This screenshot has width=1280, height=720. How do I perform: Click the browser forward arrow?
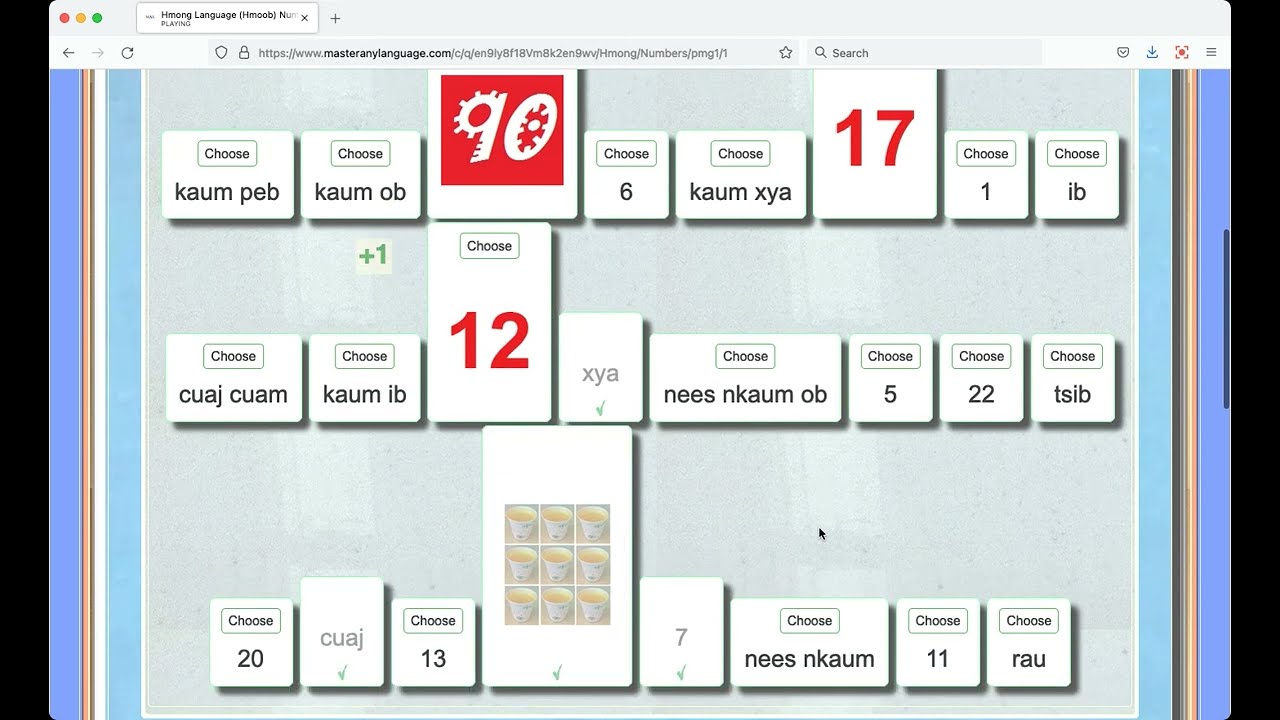tap(98, 53)
